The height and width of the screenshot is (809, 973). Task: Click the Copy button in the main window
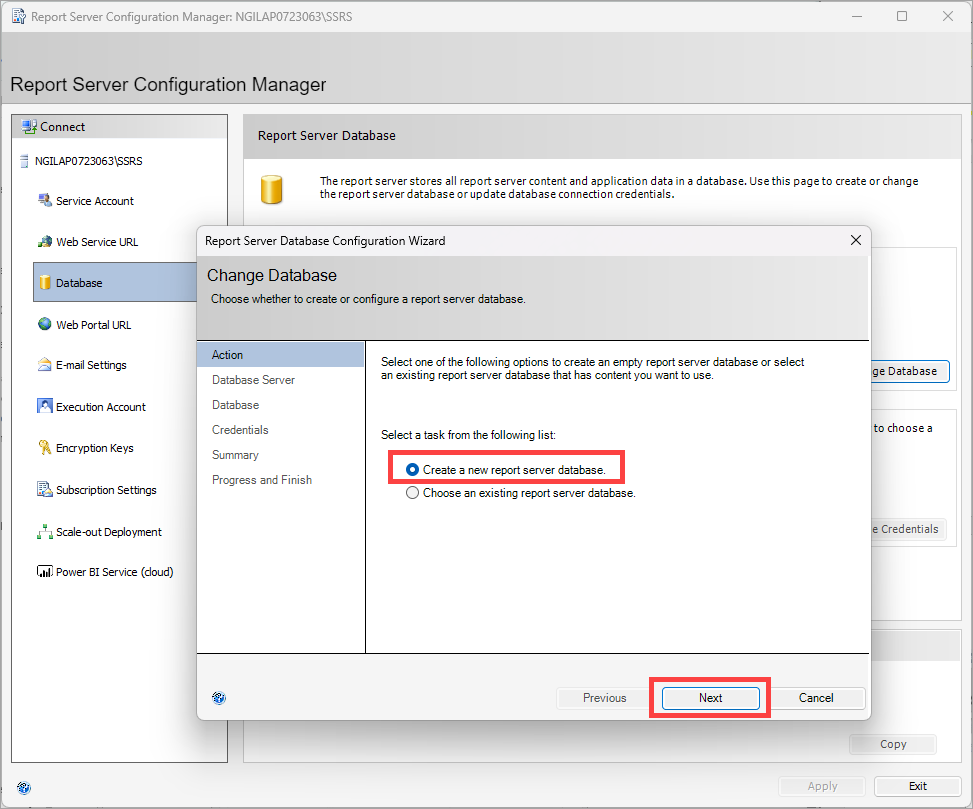point(893,744)
